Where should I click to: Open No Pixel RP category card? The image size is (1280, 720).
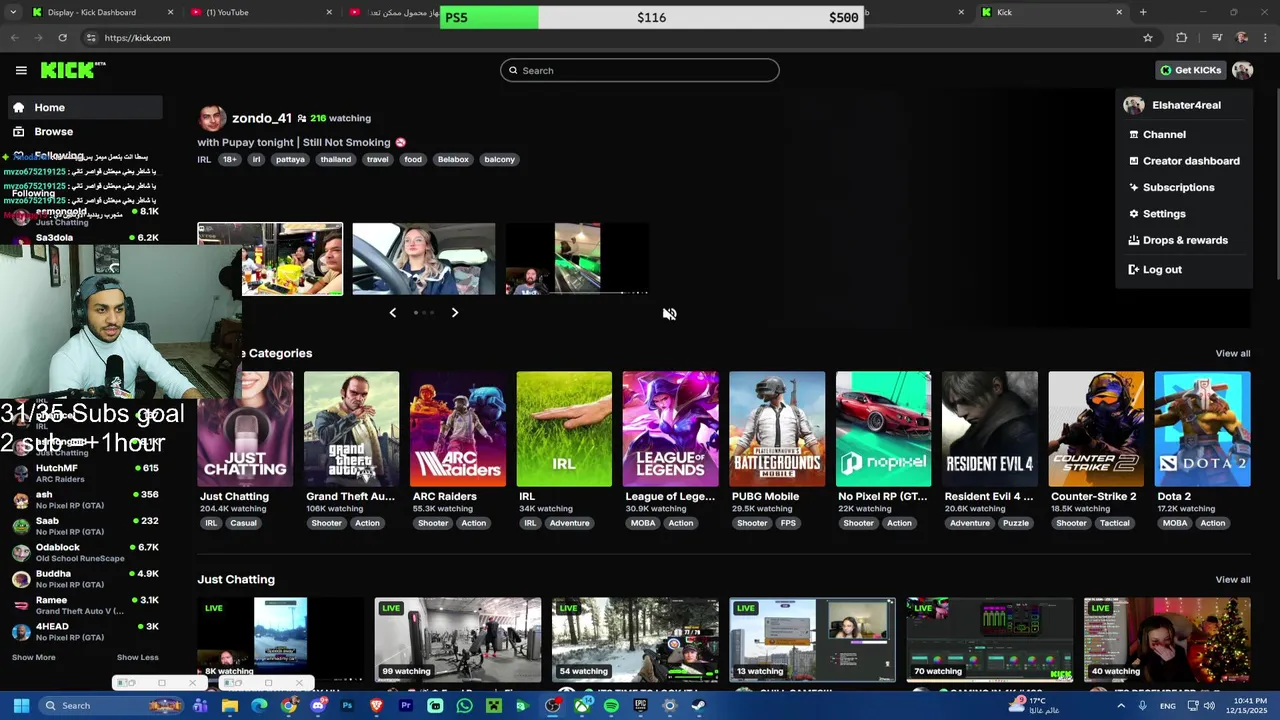[x=883, y=429]
